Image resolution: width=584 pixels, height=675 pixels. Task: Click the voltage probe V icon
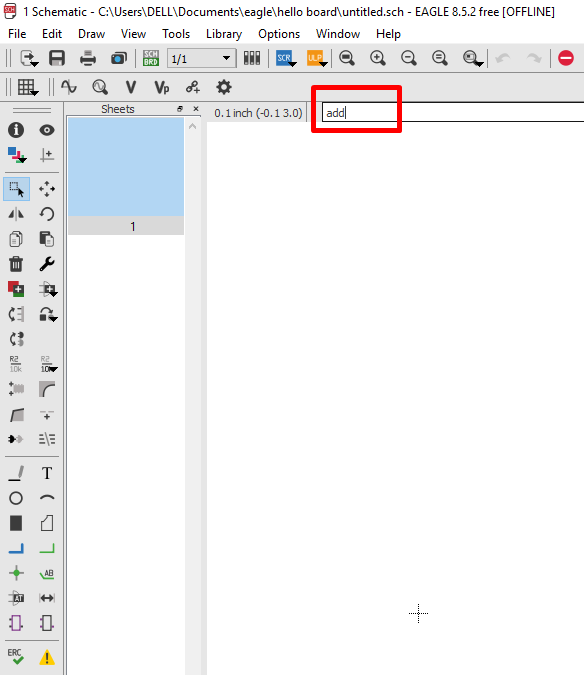[x=131, y=87]
